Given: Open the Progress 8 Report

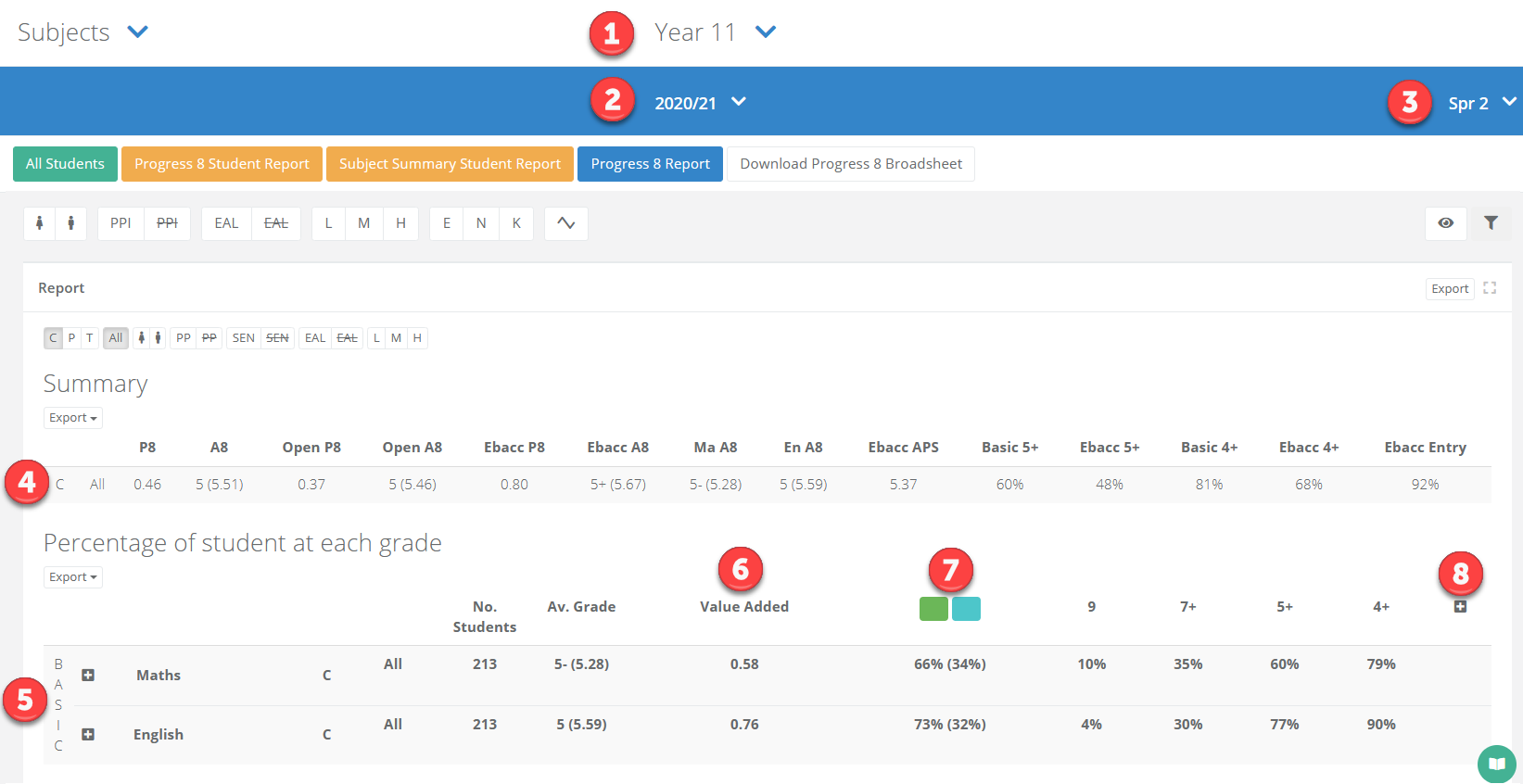Looking at the screenshot, I should tap(650, 164).
